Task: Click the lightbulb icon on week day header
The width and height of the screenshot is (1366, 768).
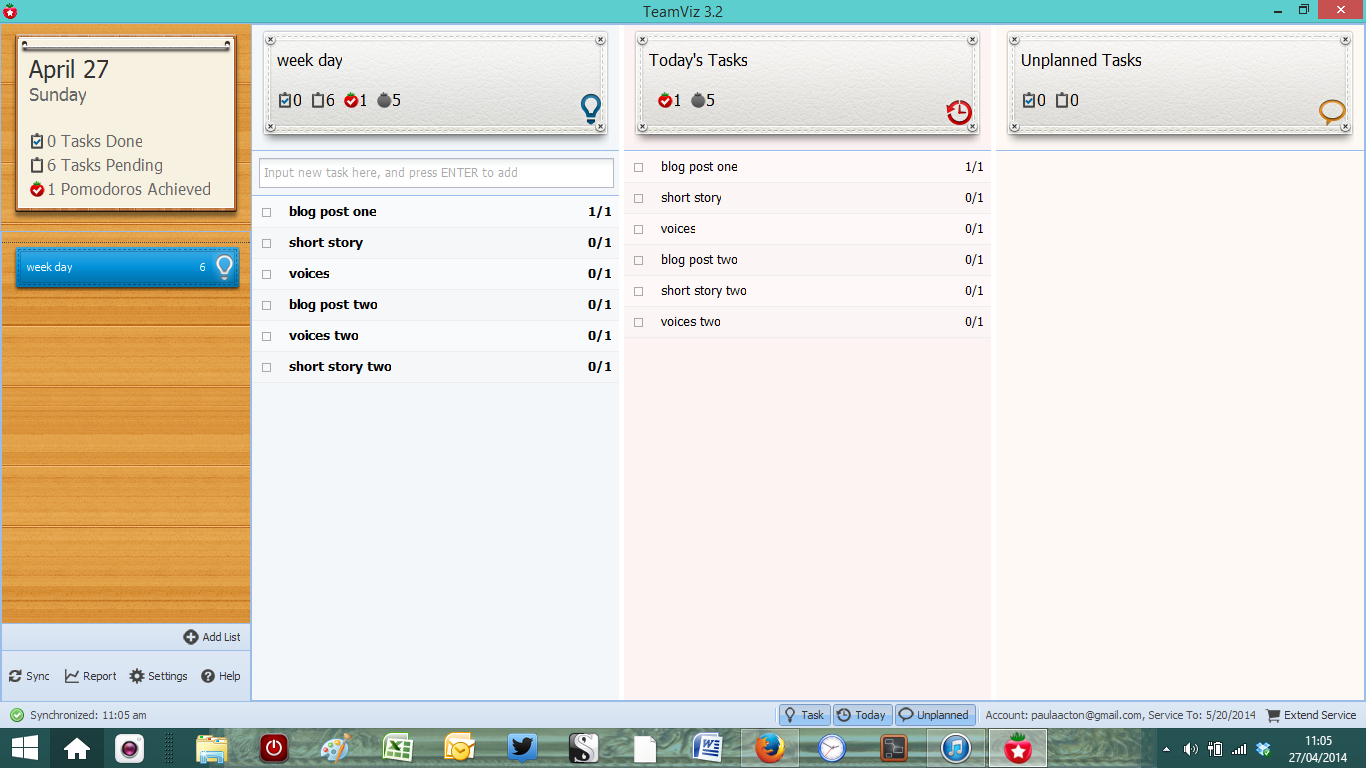Action: click(x=591, y=108)
